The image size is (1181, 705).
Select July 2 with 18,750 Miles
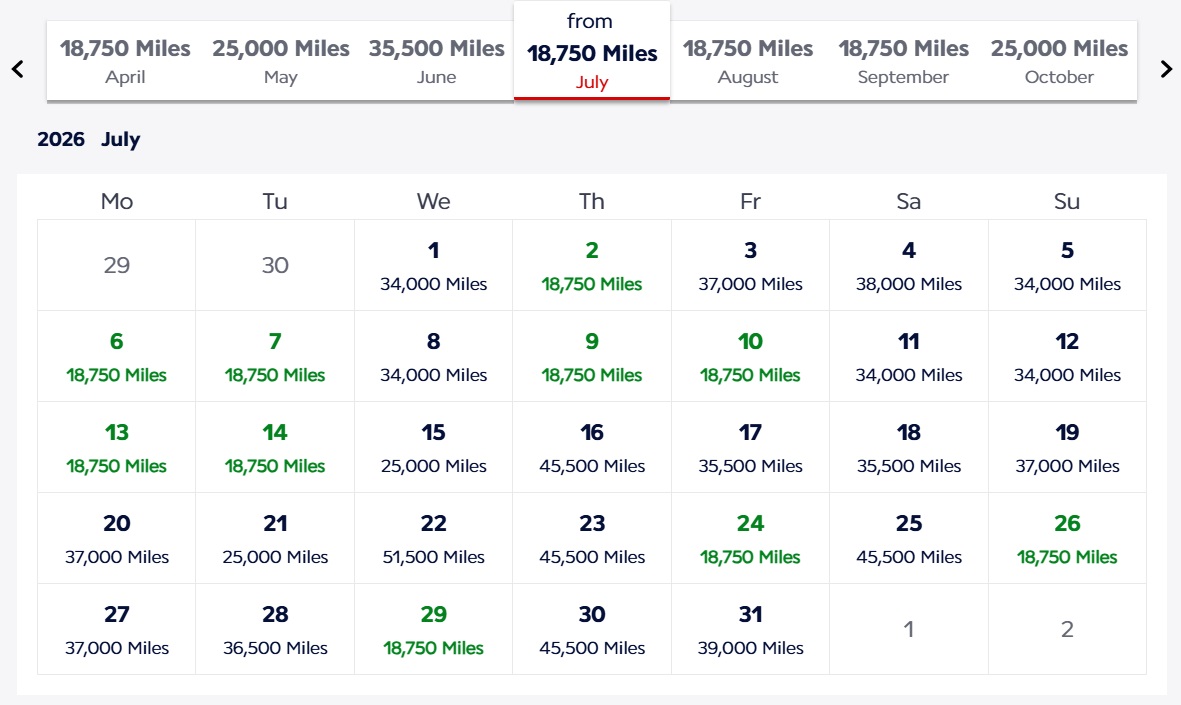pyautogui.click(x=591, y=266)
